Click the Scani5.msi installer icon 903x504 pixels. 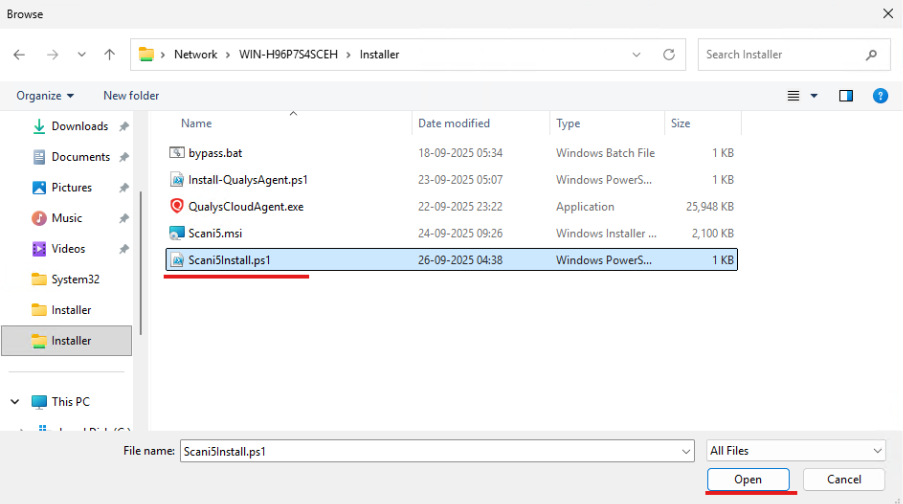(x=177, y=234)
